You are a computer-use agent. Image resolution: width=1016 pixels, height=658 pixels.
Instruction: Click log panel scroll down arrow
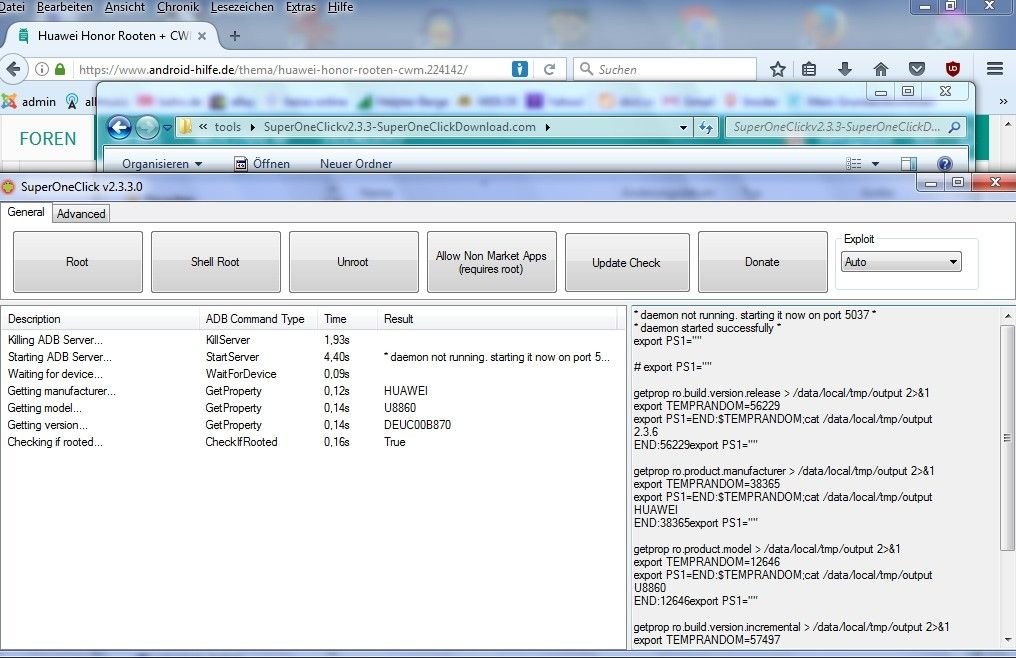pyautogui.click(x=1008, y=640)
